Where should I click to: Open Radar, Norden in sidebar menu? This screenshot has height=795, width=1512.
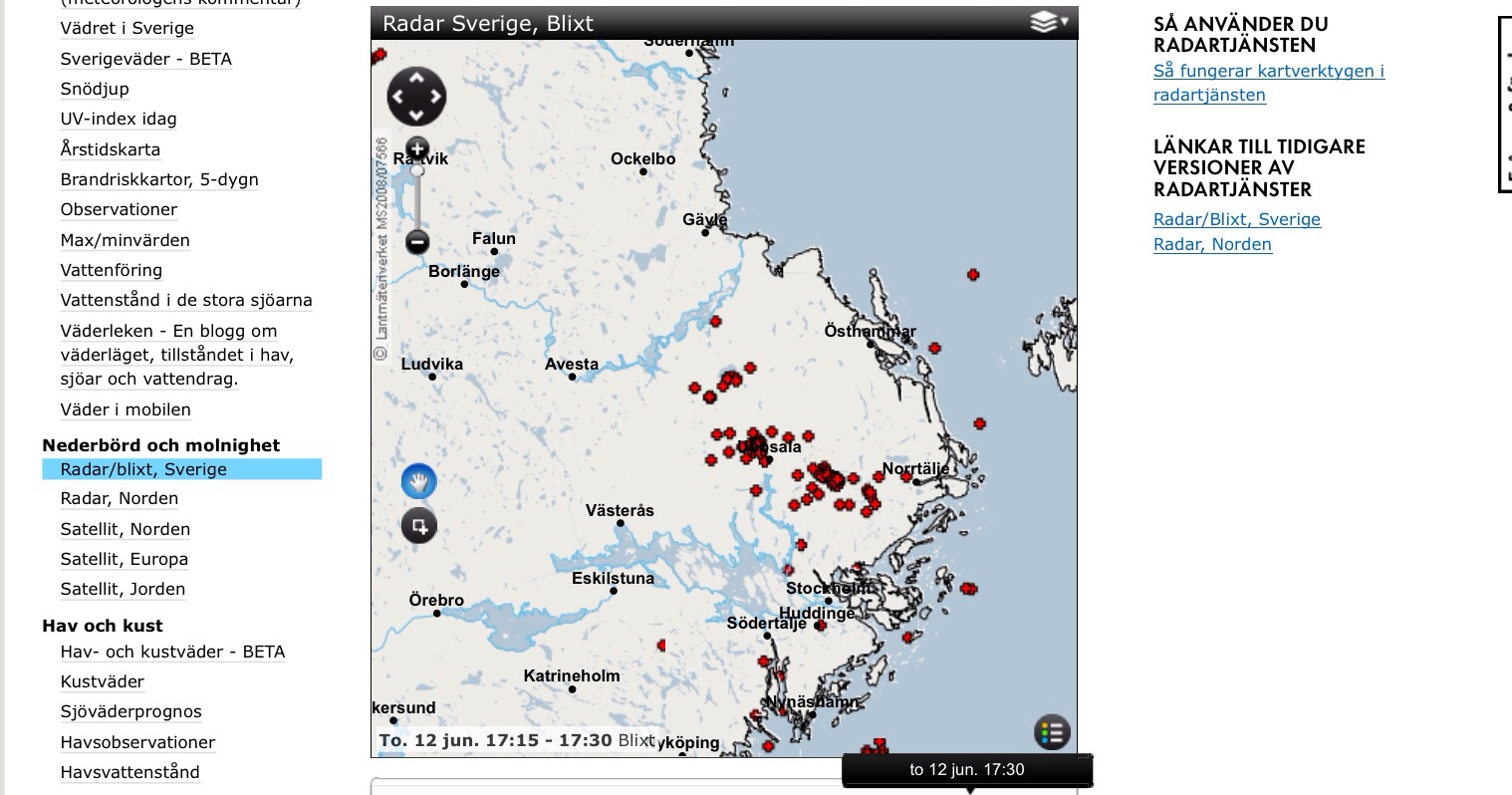(120, 499)
